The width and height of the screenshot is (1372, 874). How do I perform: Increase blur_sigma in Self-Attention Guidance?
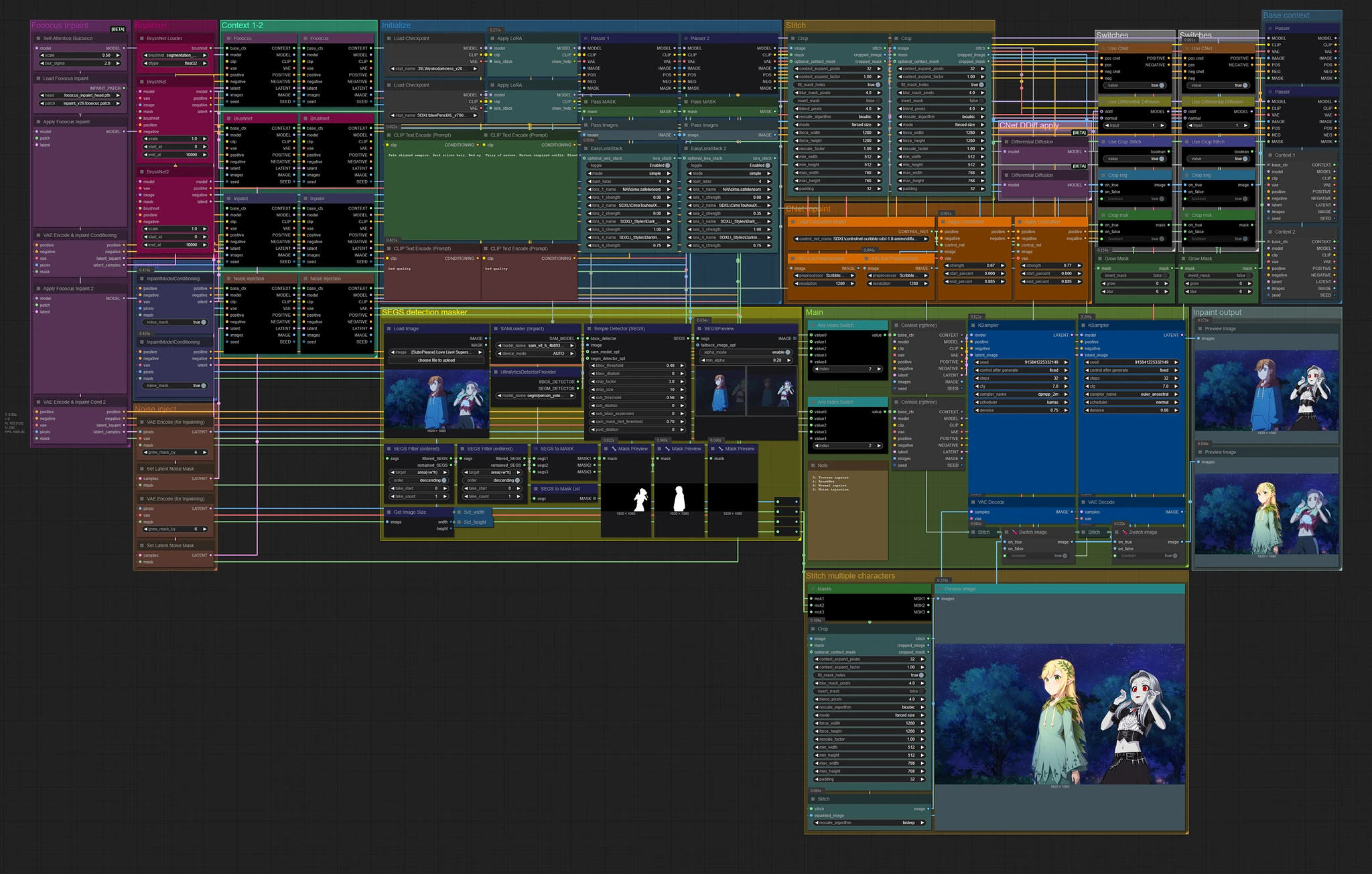click(x=118, y=64)
